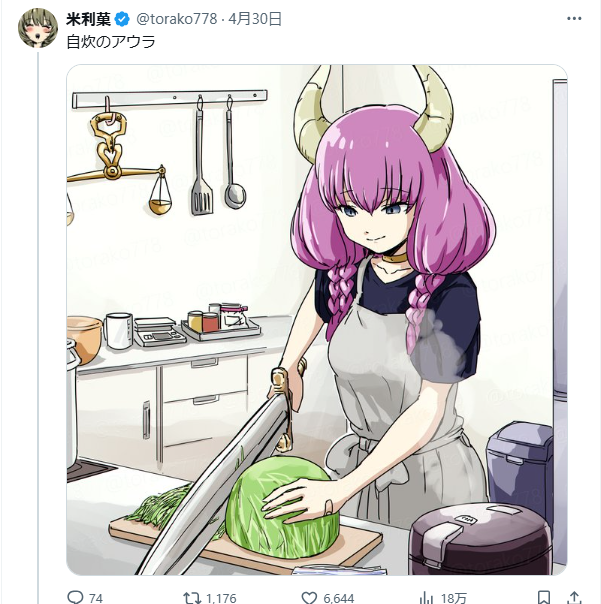
Task: Click the 1,176 reposts count
Action: click(221, 598)
